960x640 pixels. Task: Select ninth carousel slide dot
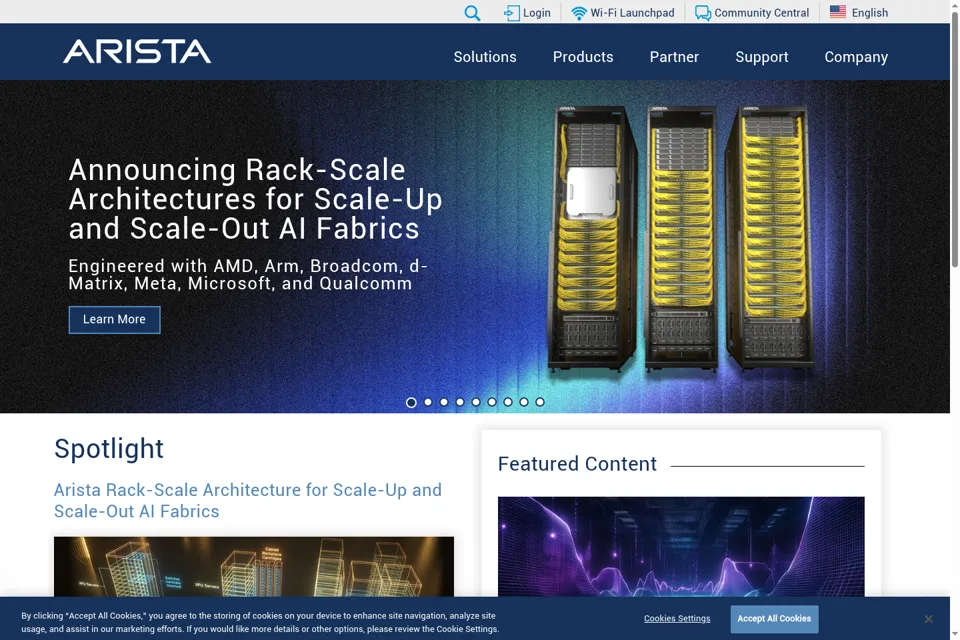tap(539, 402)
